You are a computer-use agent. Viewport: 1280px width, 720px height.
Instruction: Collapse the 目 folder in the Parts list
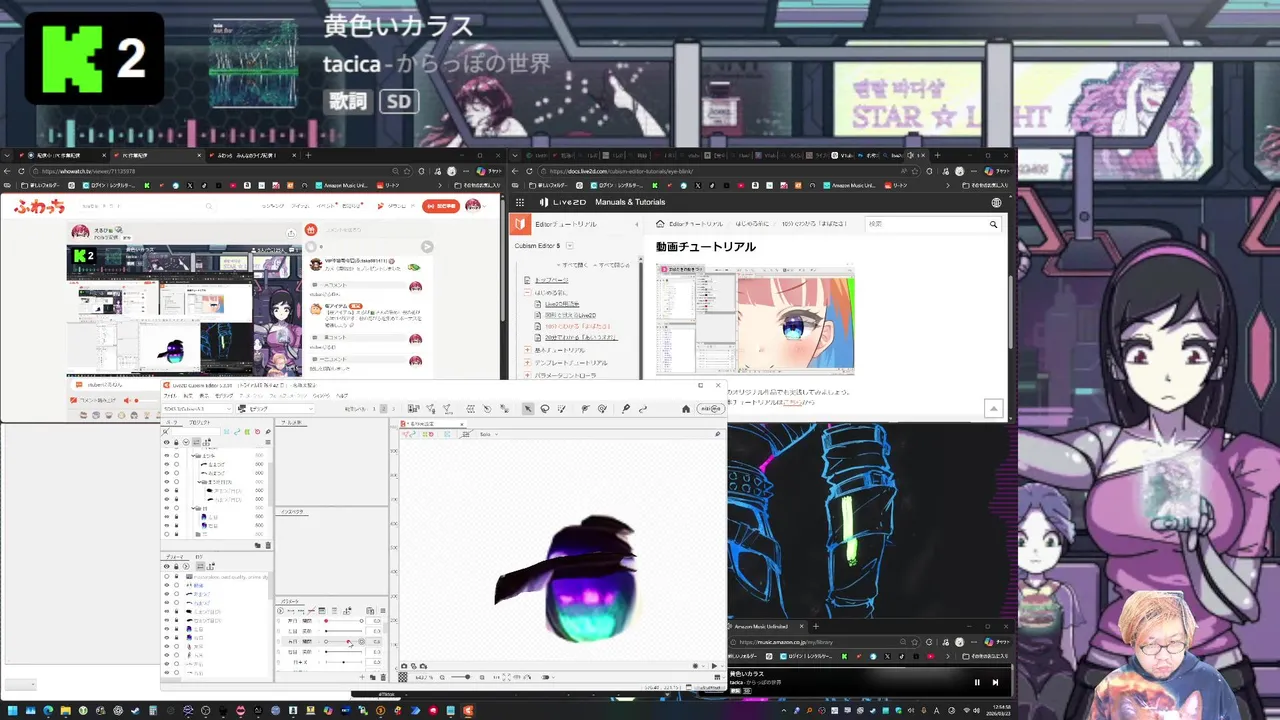click(193, 508)
